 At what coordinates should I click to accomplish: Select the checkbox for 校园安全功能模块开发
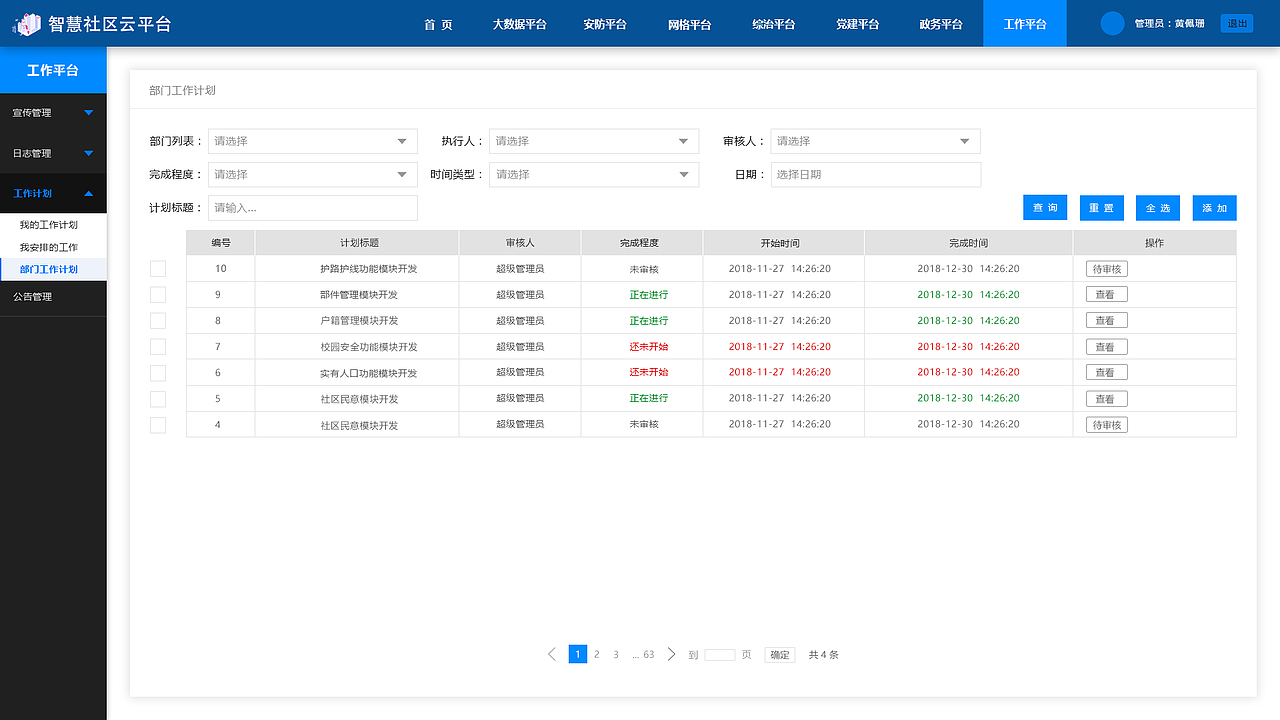click(x=157, y=346)
